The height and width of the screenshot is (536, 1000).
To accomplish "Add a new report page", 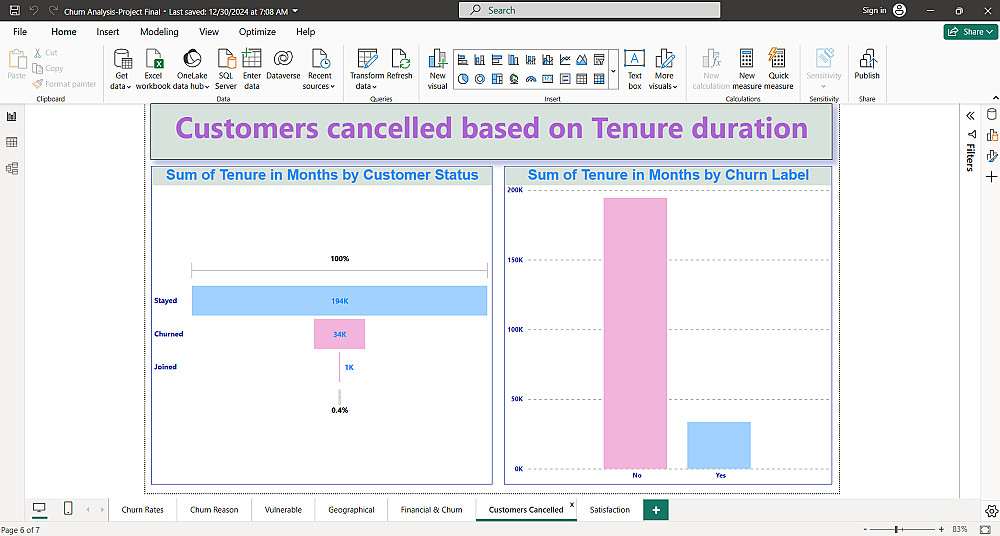I will [656, 510].
